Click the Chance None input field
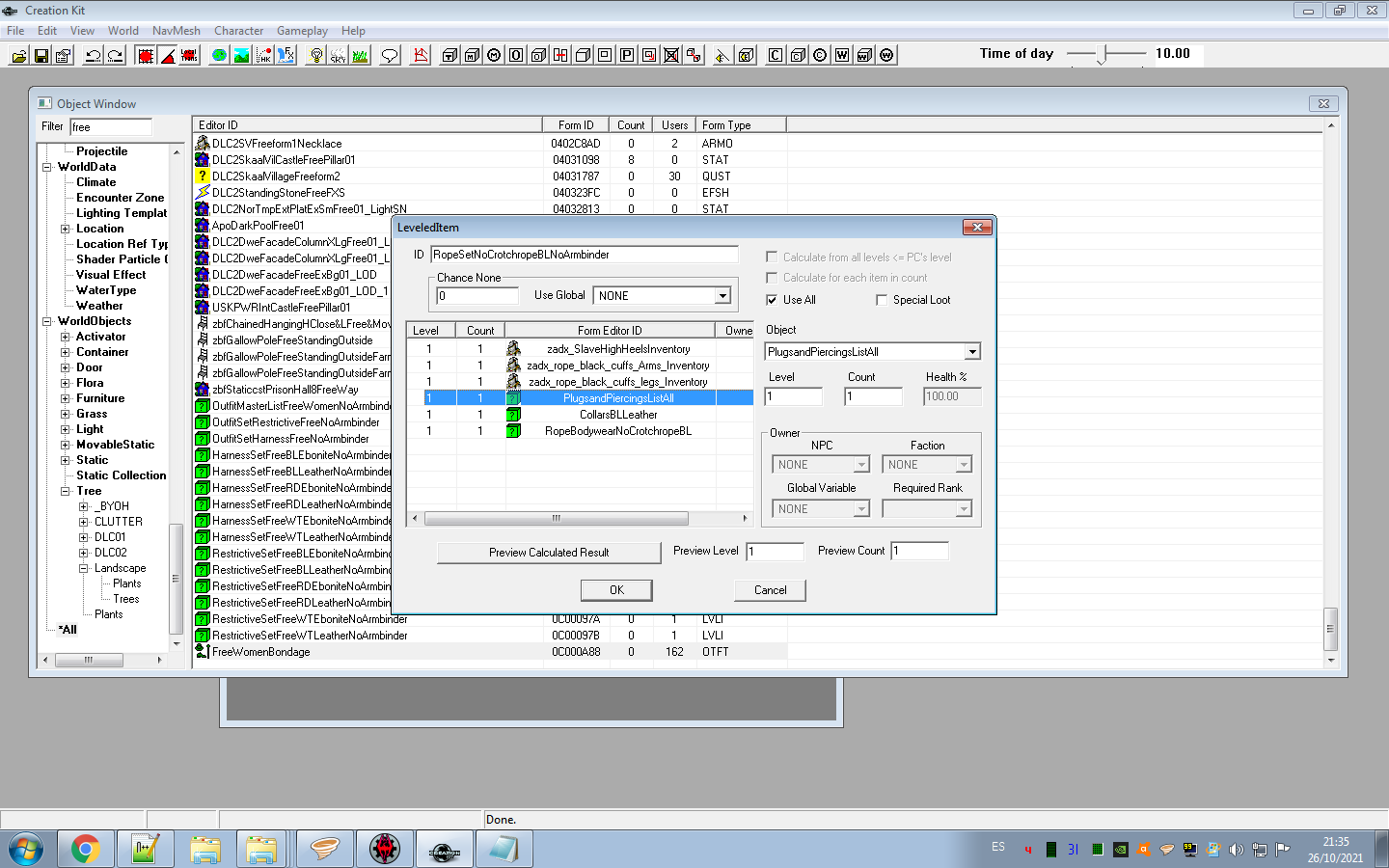Screen dimensions: 1389x868 [477, 296]
